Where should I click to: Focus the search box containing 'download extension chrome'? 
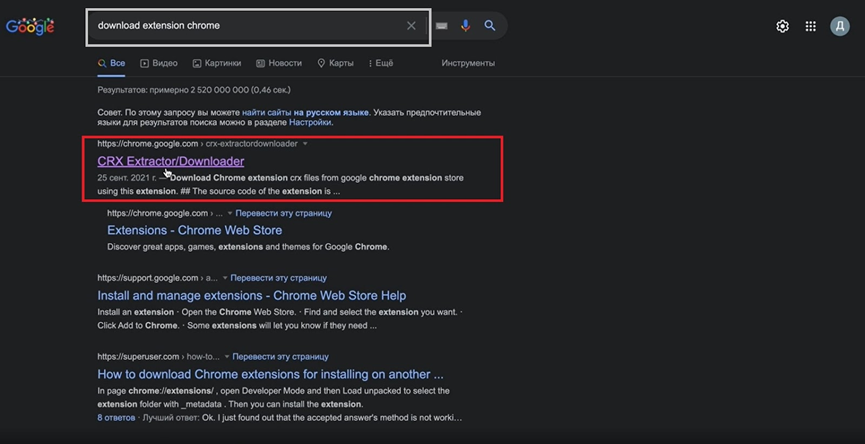pos(258,26)
